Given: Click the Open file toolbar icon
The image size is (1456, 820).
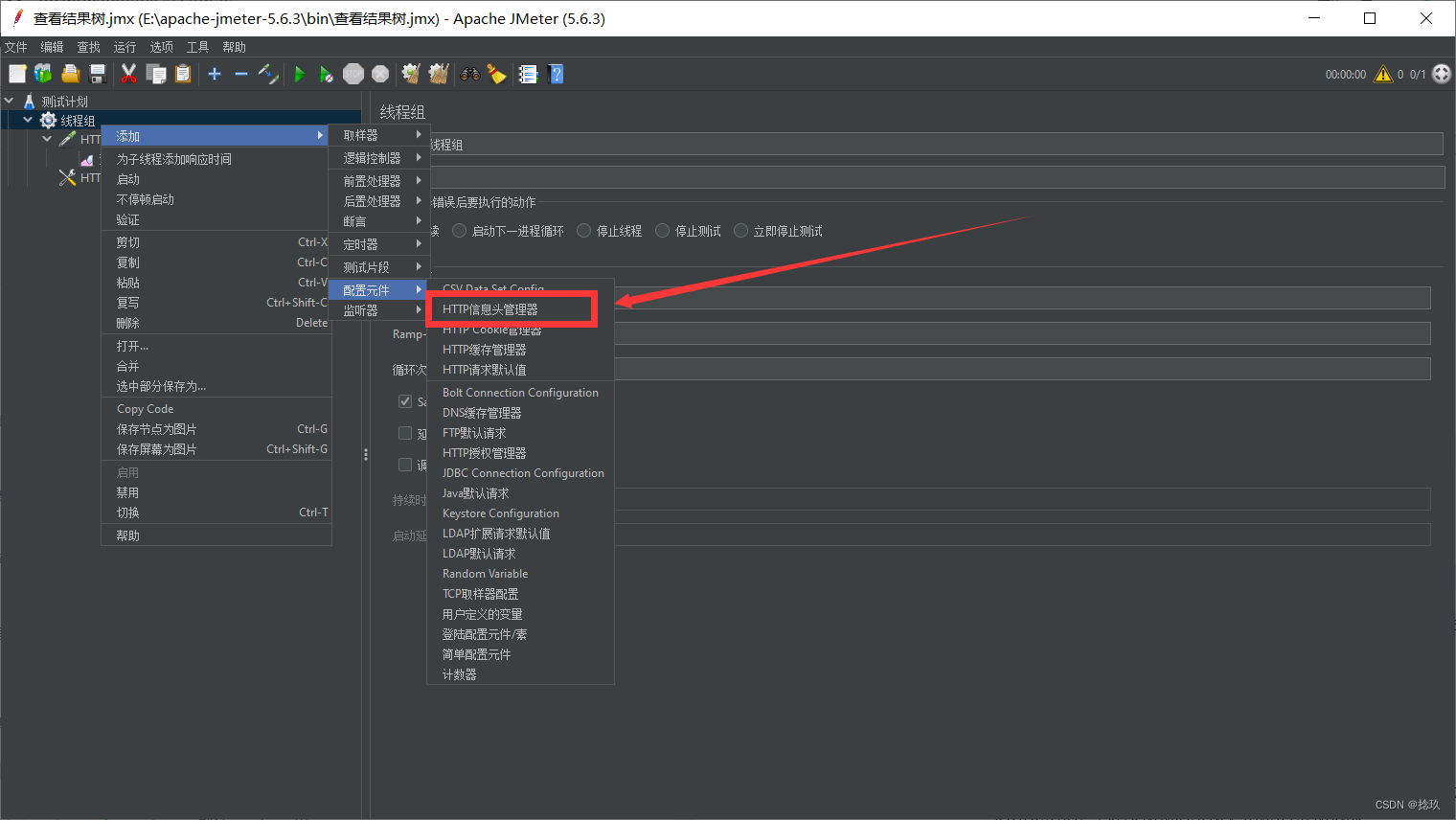Looking at the screenshot, I should click(x=70, y=74).
